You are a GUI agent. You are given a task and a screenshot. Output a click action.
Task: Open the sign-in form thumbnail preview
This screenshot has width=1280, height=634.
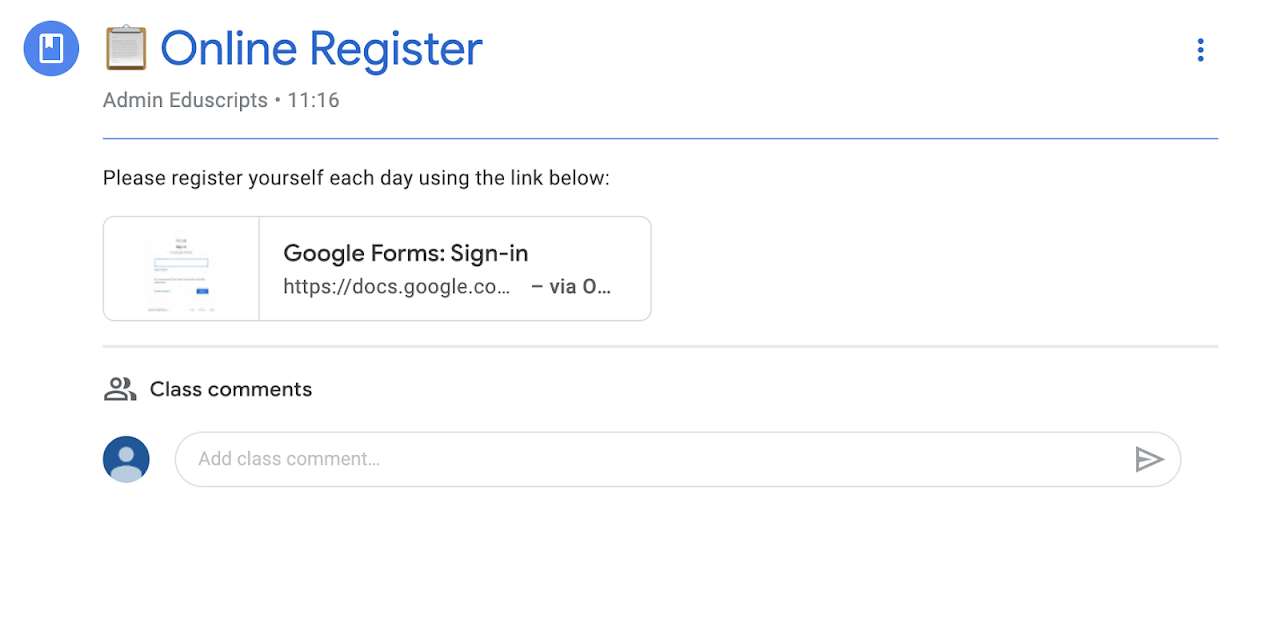click(181, 269)
